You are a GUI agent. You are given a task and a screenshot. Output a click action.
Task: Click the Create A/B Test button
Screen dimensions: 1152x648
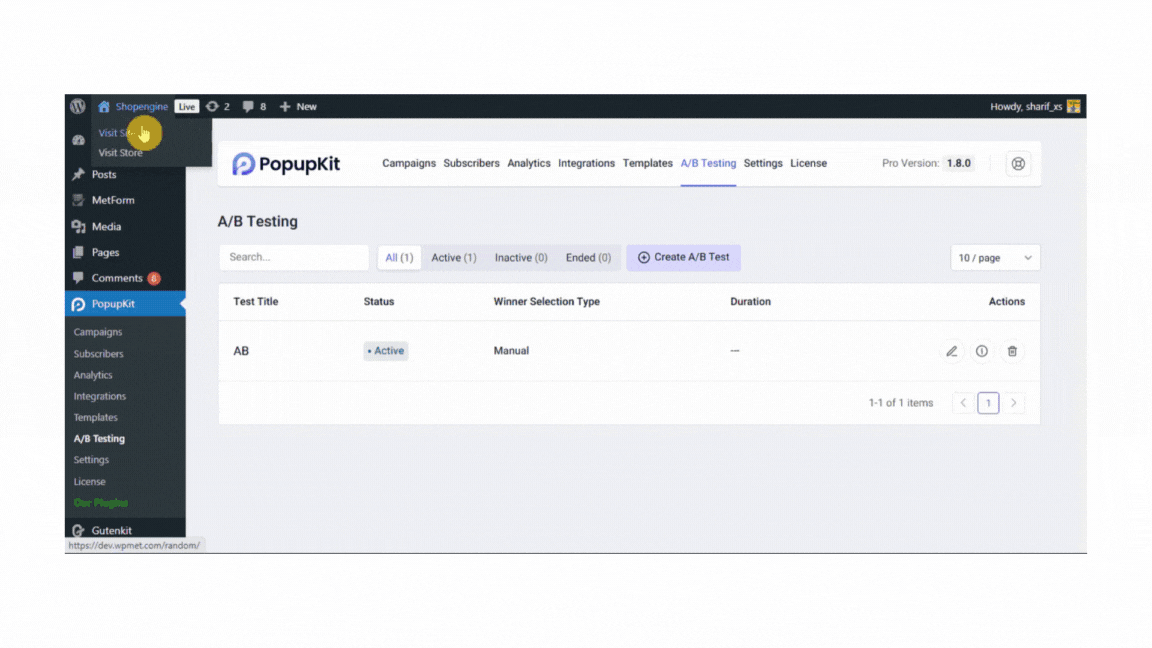coord(683,257)
